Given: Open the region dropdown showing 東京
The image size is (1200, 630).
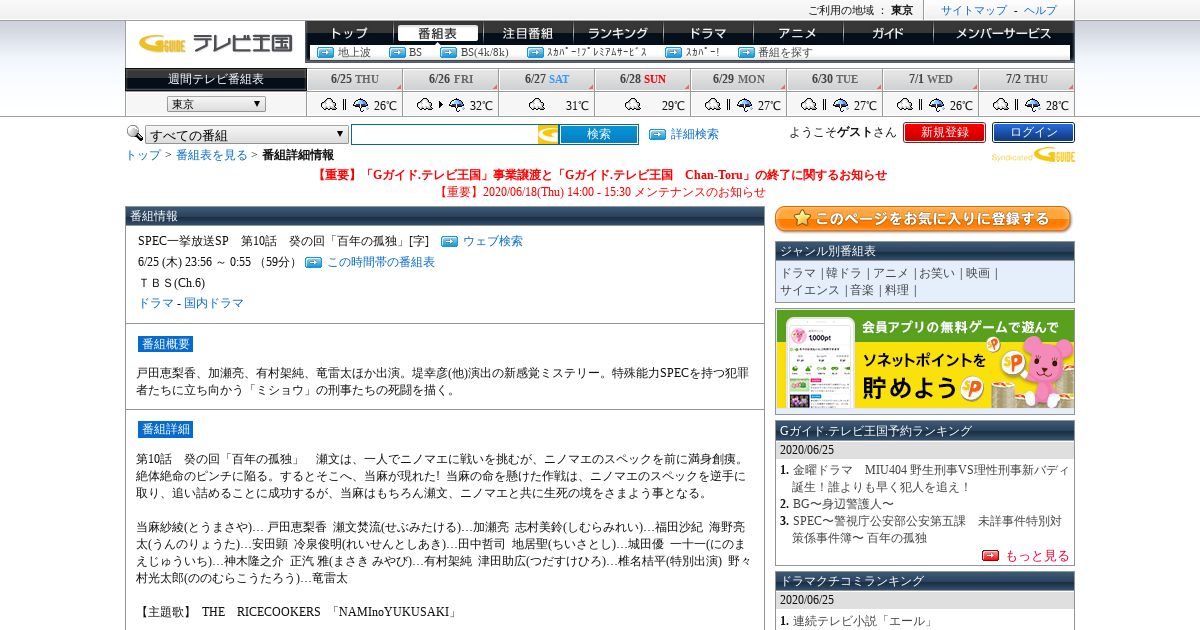Looking at the screenshot, I should (216, 104).
